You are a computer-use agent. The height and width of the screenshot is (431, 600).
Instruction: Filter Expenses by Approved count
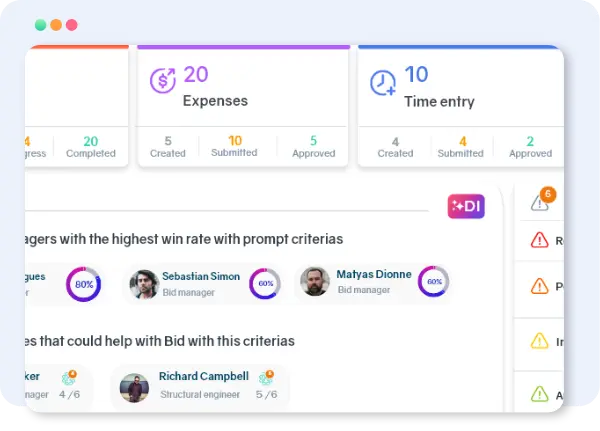[313, 146]
